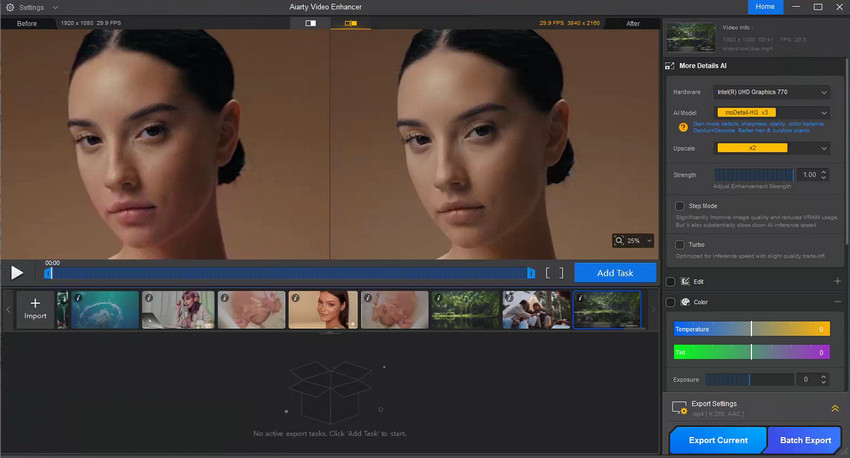Enable the Turbo checkbox
This screenshot has height=458, width=850.
679,244
